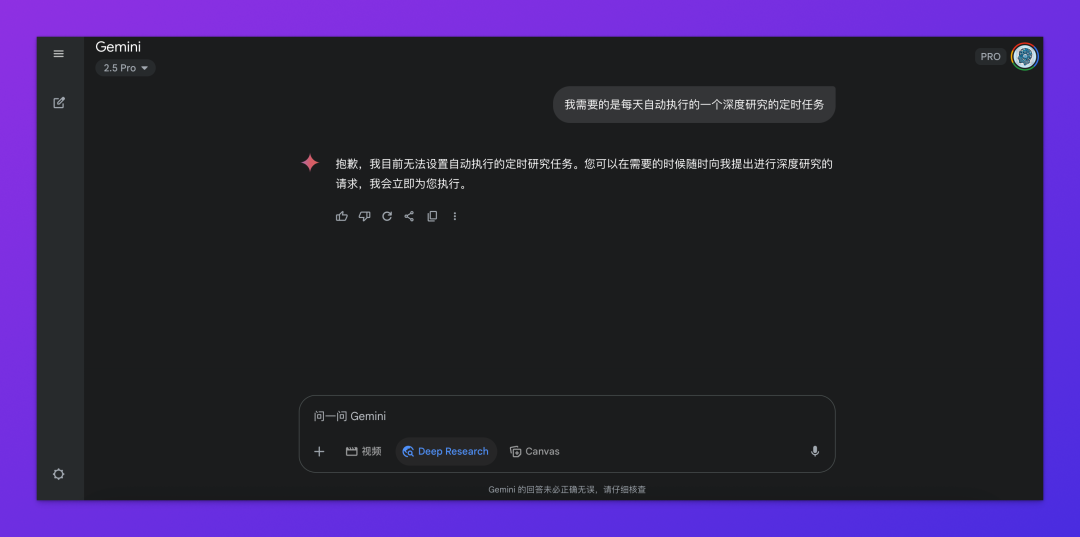Click the PRO badge
Screen dimensions: 1080x537
[x=990, y=56]
